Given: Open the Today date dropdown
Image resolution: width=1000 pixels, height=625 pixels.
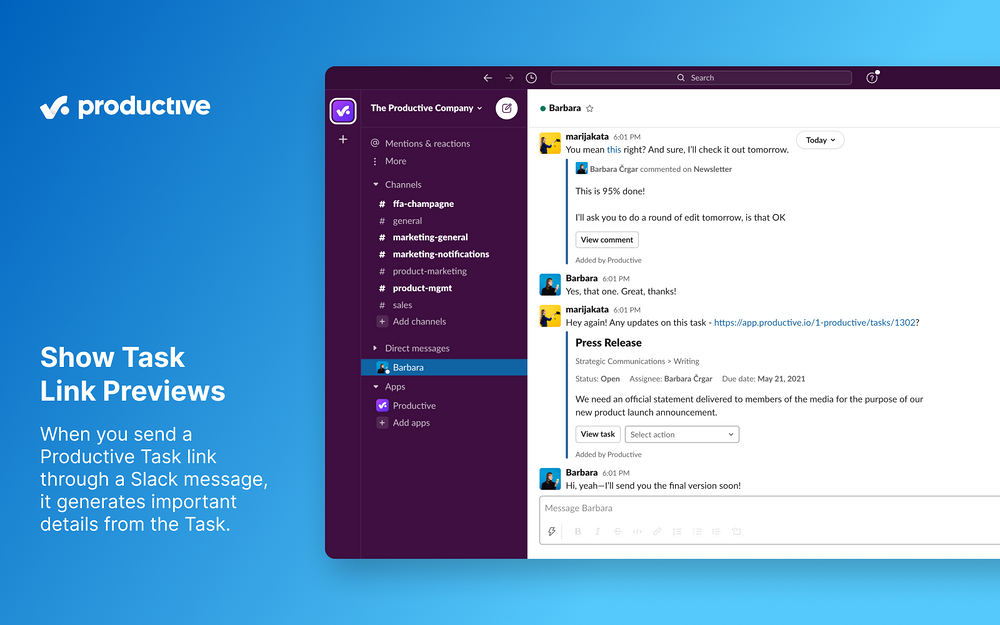Looking at the screenshot, I should click(x=820, y=140).
